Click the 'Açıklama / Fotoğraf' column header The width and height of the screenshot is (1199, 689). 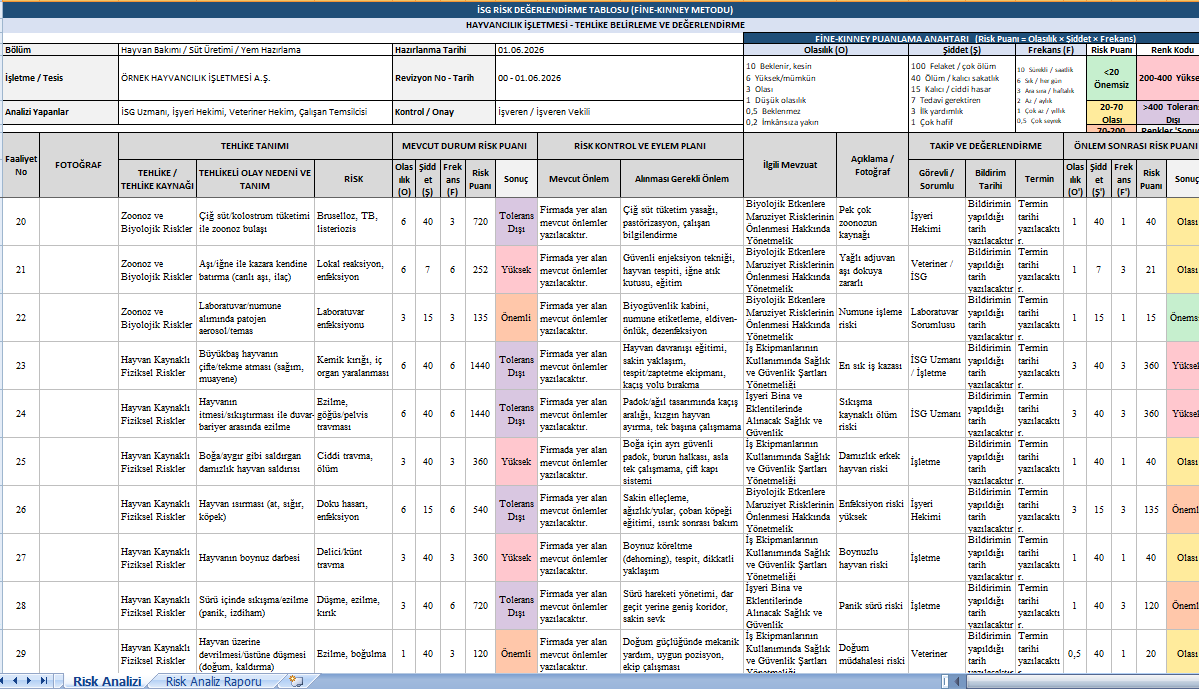pyautogui.click(x=872, y=165)
